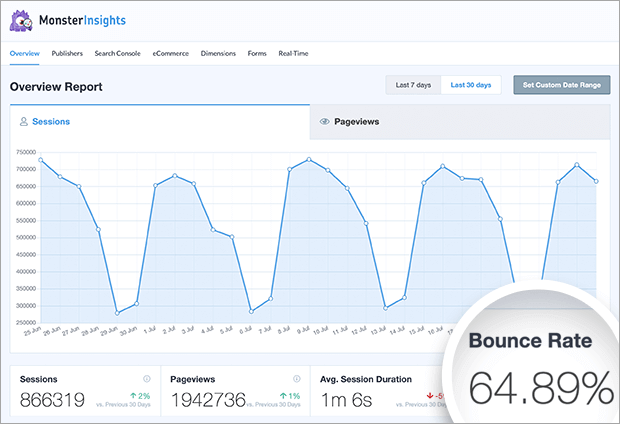Screen dimensions: 620x424
Task: Click the 29 Jun lowest data point
Action: [x=117, y=313]
